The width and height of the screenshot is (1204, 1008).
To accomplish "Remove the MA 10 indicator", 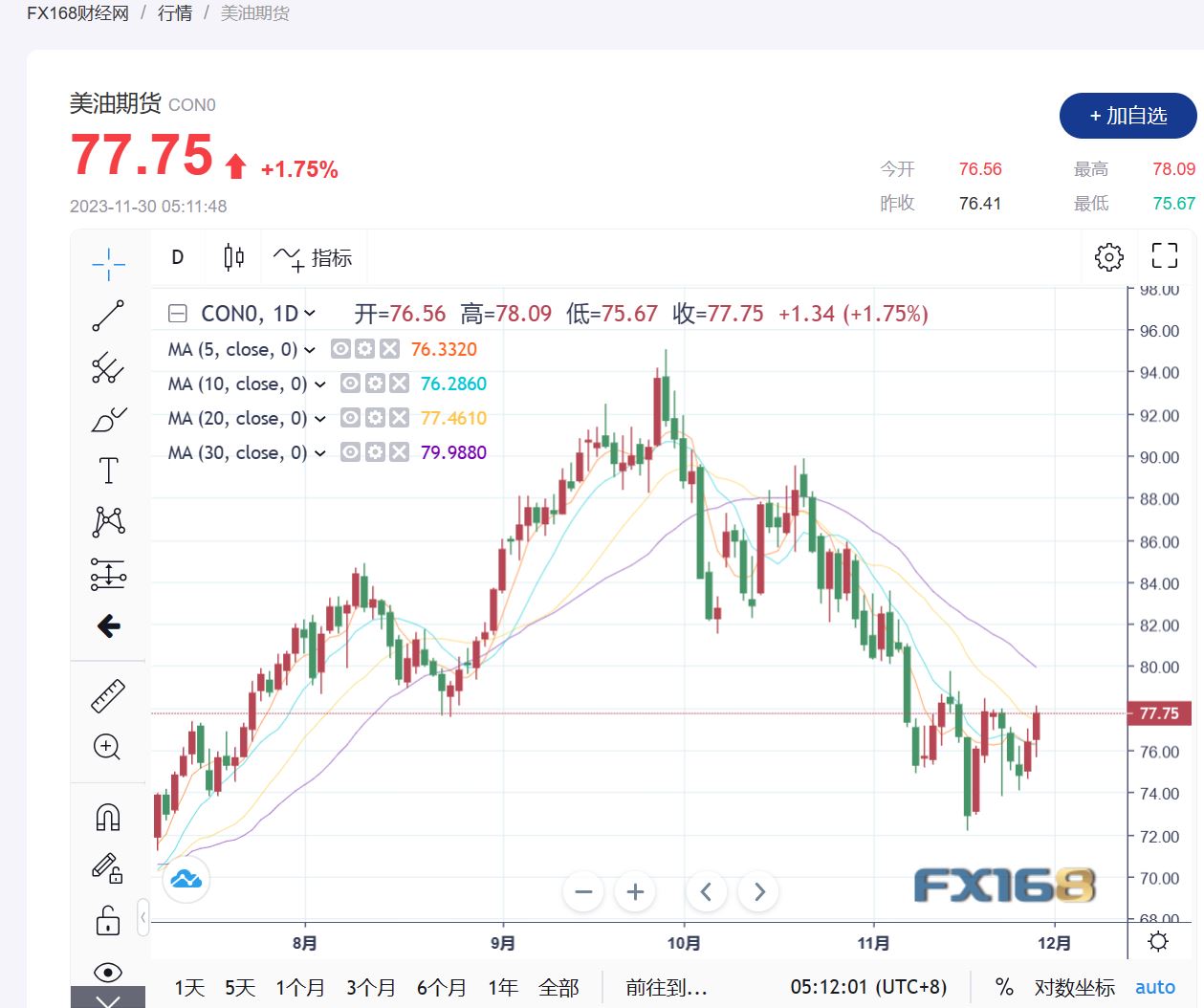I will pos(400,383).
